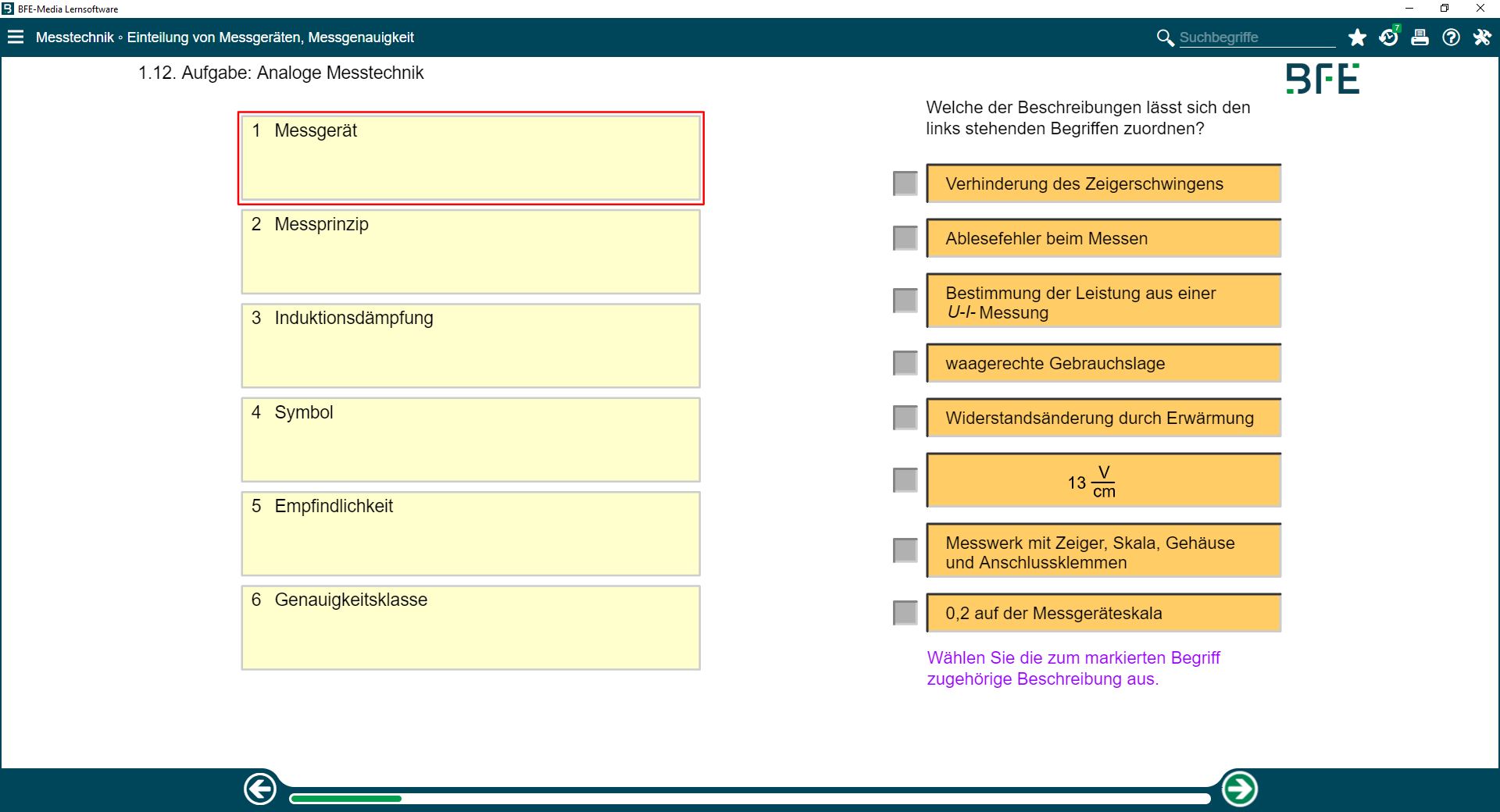Open the tools settings icon

(x=1482, y=37)
